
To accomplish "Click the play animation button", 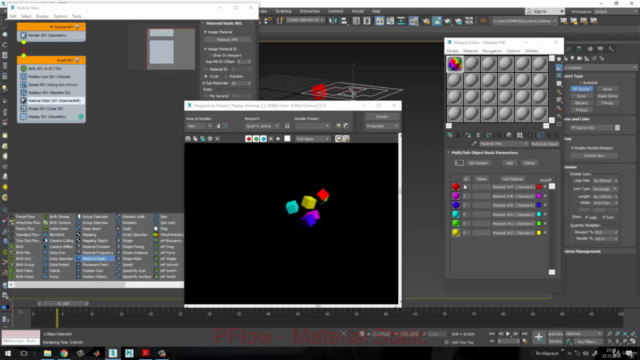I will point(508,334).
